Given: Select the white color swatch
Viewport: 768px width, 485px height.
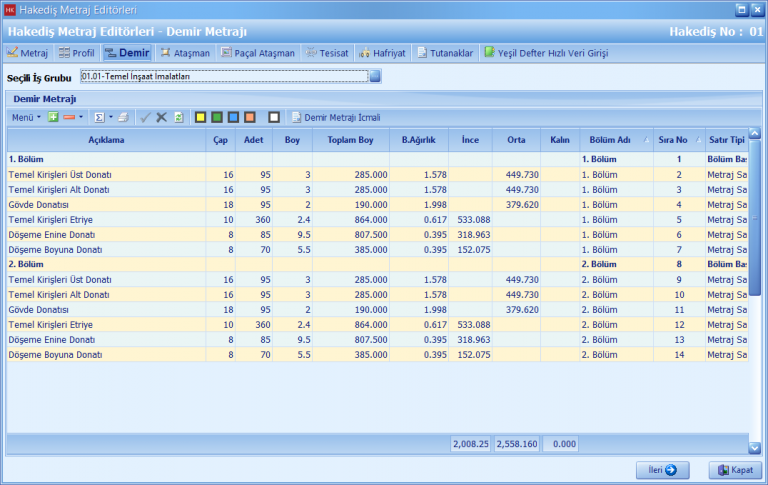Looking at the screenshot, I should click(273, 117).
